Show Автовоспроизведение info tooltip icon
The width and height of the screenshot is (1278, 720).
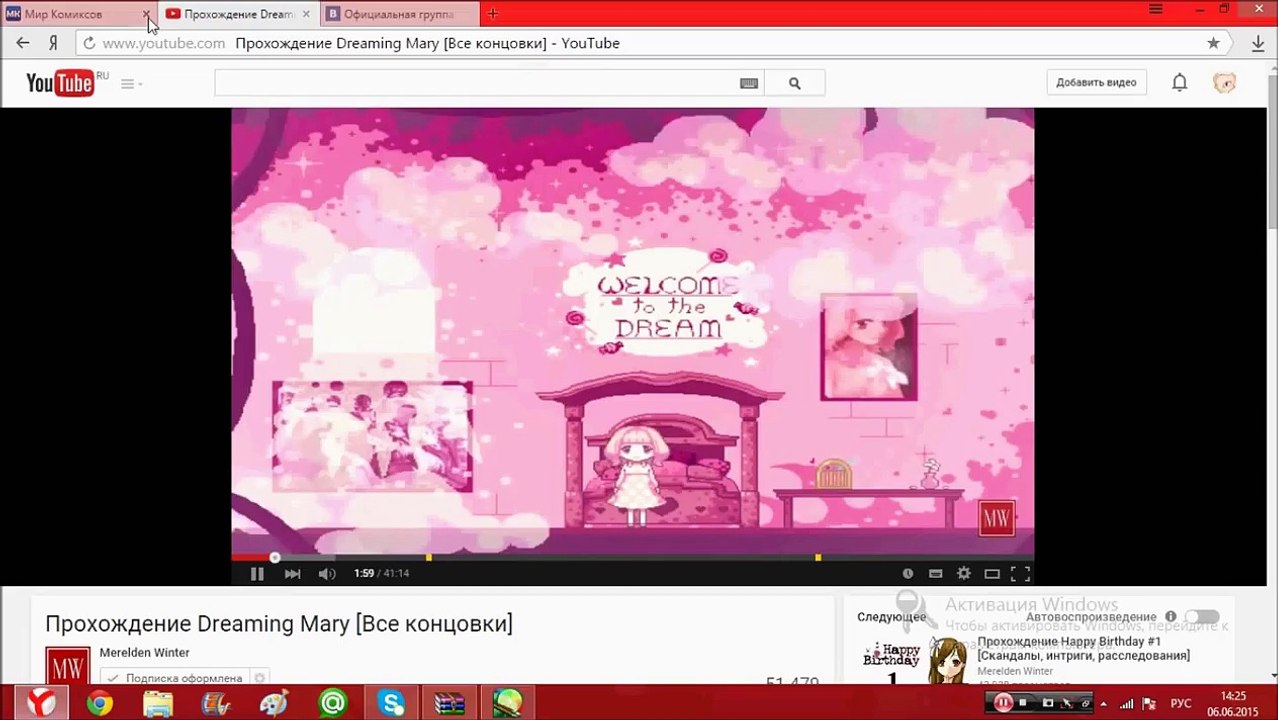[1170, 617]
